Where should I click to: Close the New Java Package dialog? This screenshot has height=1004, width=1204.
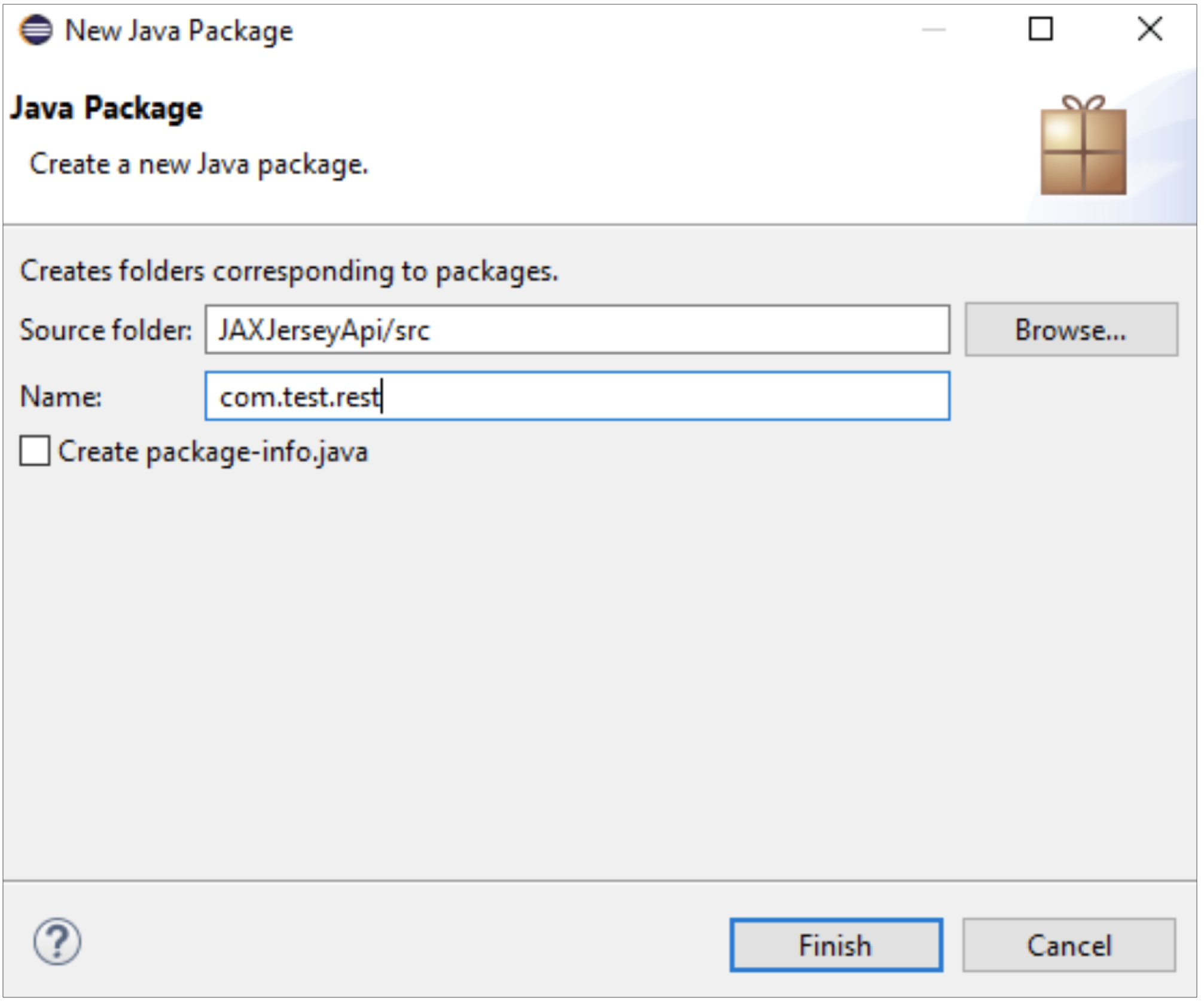click(1150, 29)
